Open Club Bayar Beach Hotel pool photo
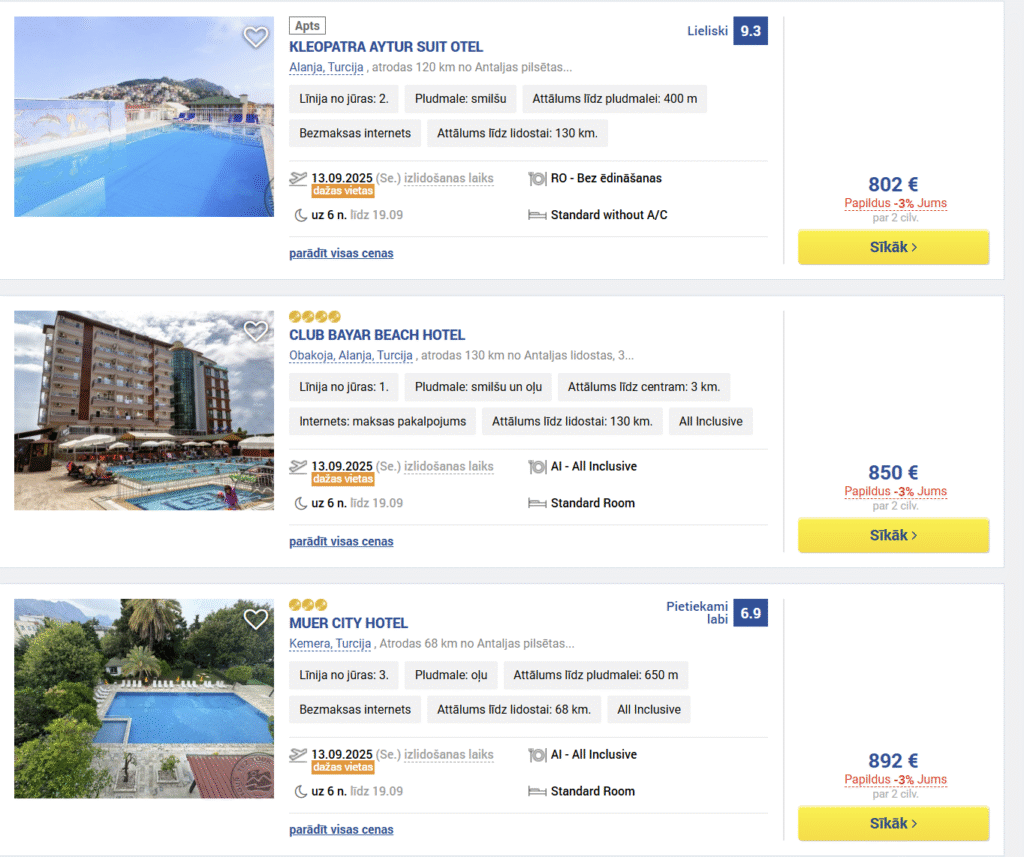The width and height of the screenshot is (1024, 857). 144,410
